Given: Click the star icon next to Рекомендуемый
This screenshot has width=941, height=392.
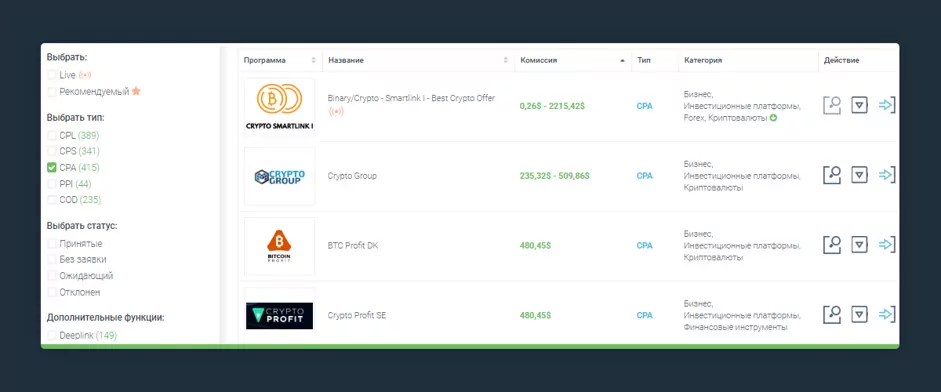Looking at the screenshot, I should (136, 91).
